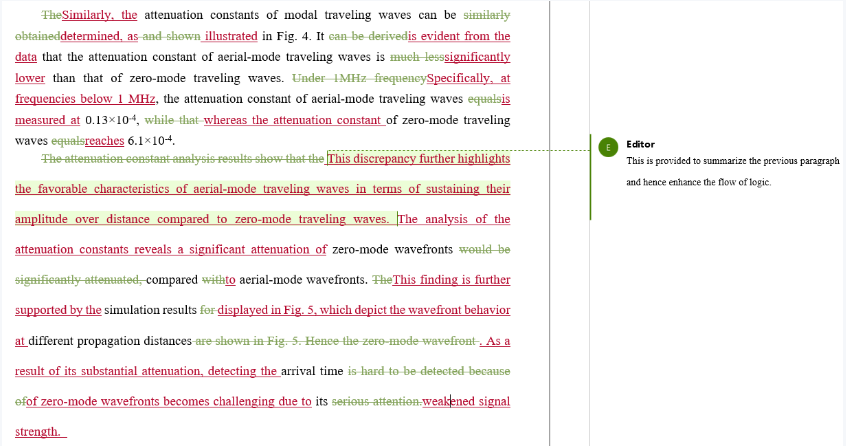Click the inserted word 'reaches'
Viewport: 846px width, 446px height.
[105, 141]
